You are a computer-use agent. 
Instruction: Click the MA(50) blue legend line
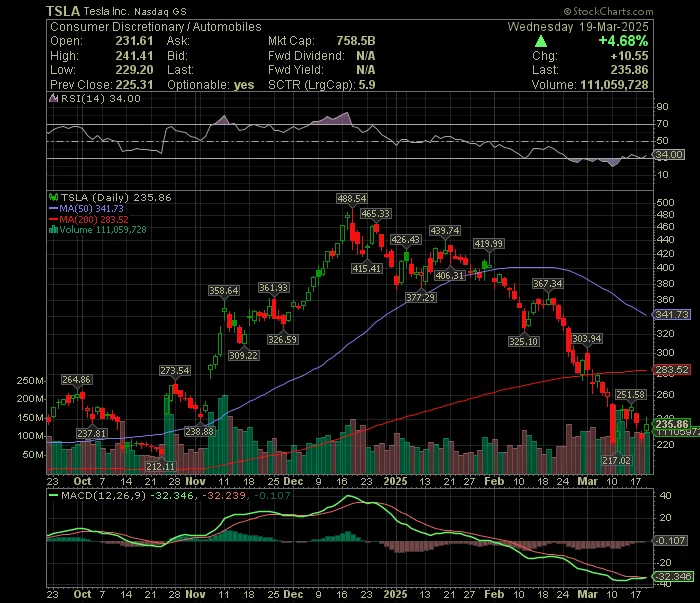(x=54, y=208)
